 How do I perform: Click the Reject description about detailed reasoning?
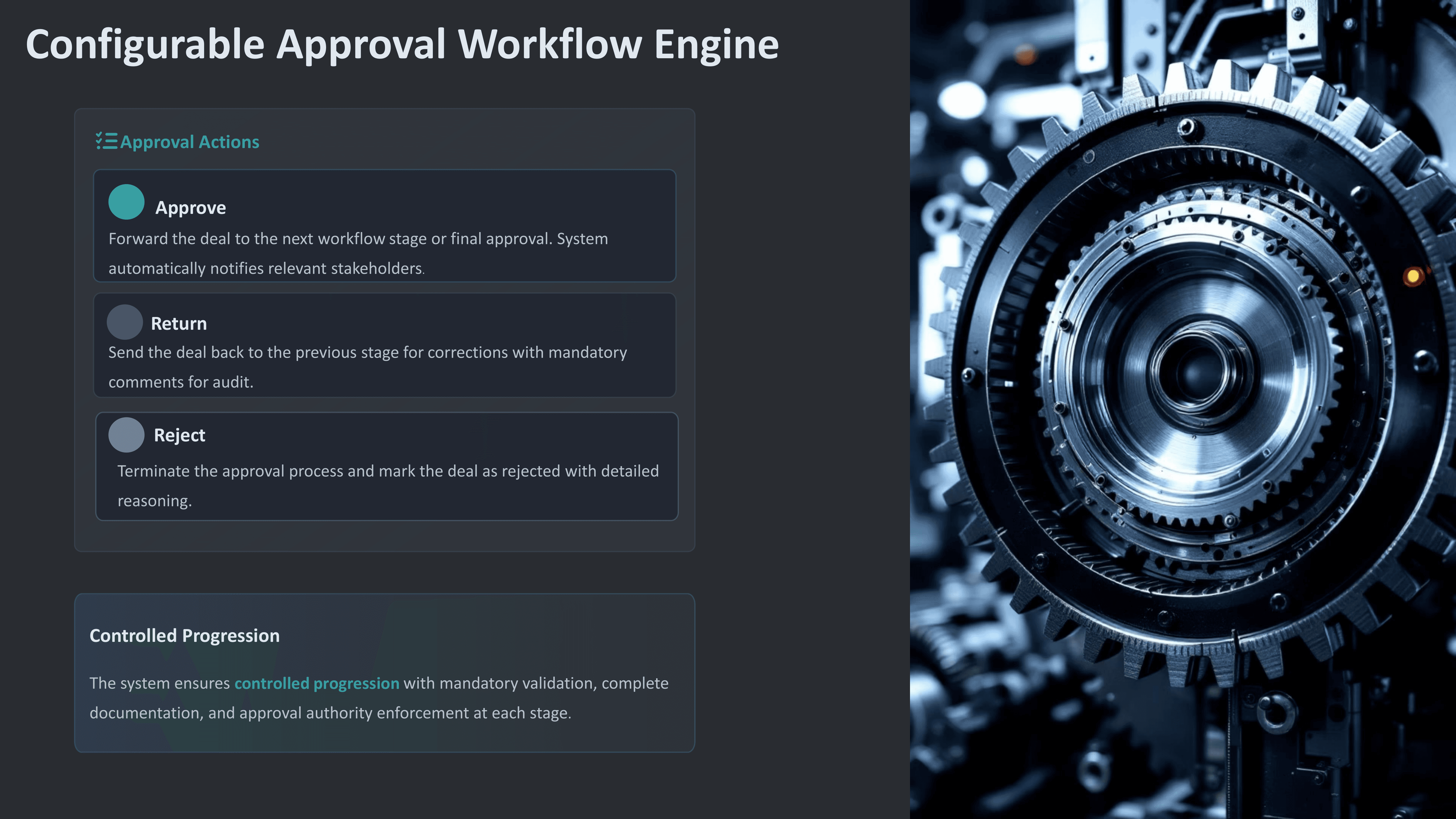(388, 486)
